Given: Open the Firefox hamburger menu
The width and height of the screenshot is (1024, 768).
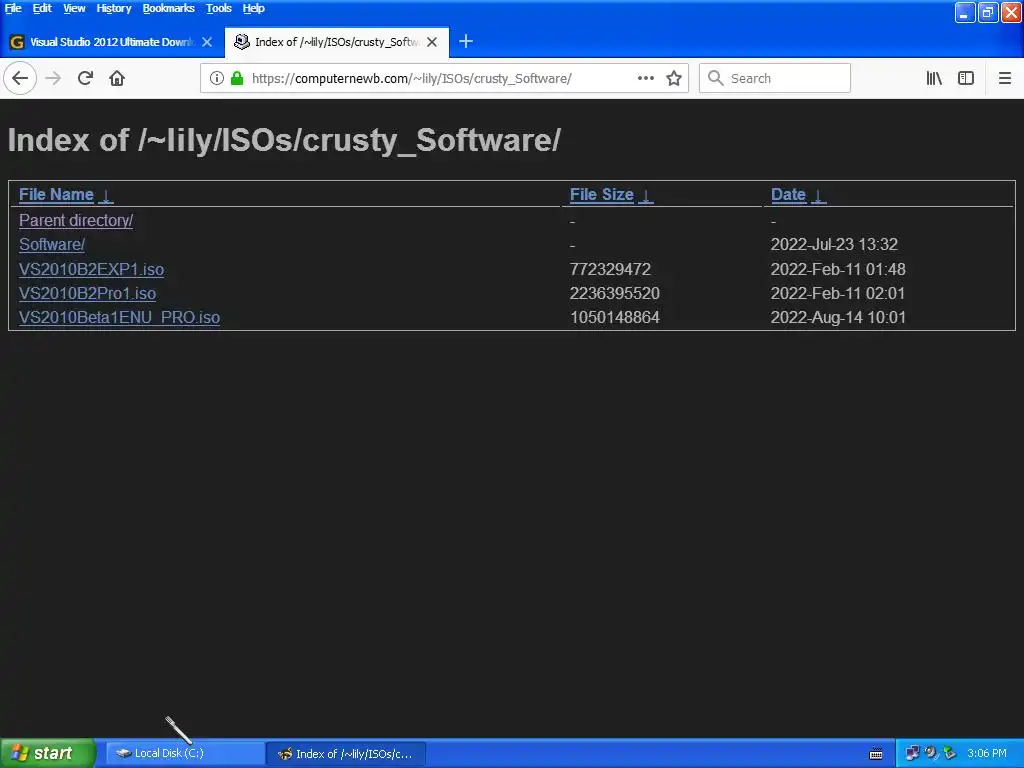Looking at the screenshot, I should point(1005,78).
